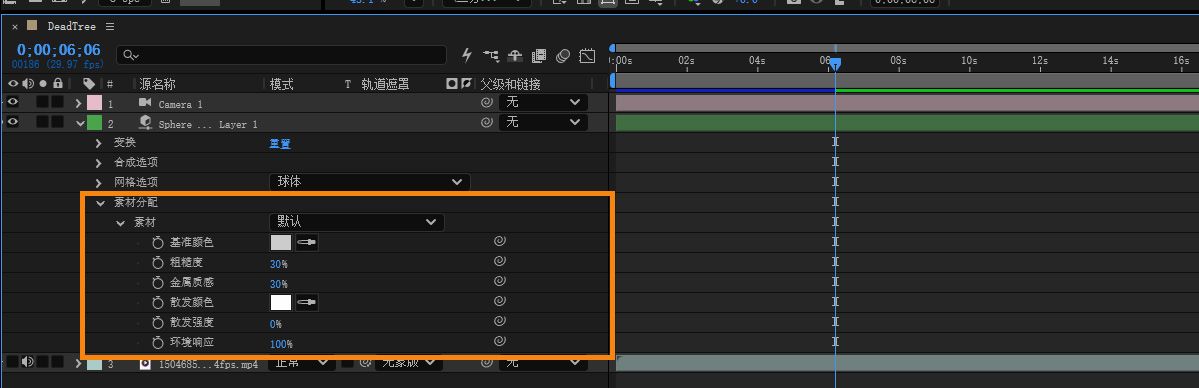Expand the mp4 layer properties
1199x388 pixels.
click(78, 363)
